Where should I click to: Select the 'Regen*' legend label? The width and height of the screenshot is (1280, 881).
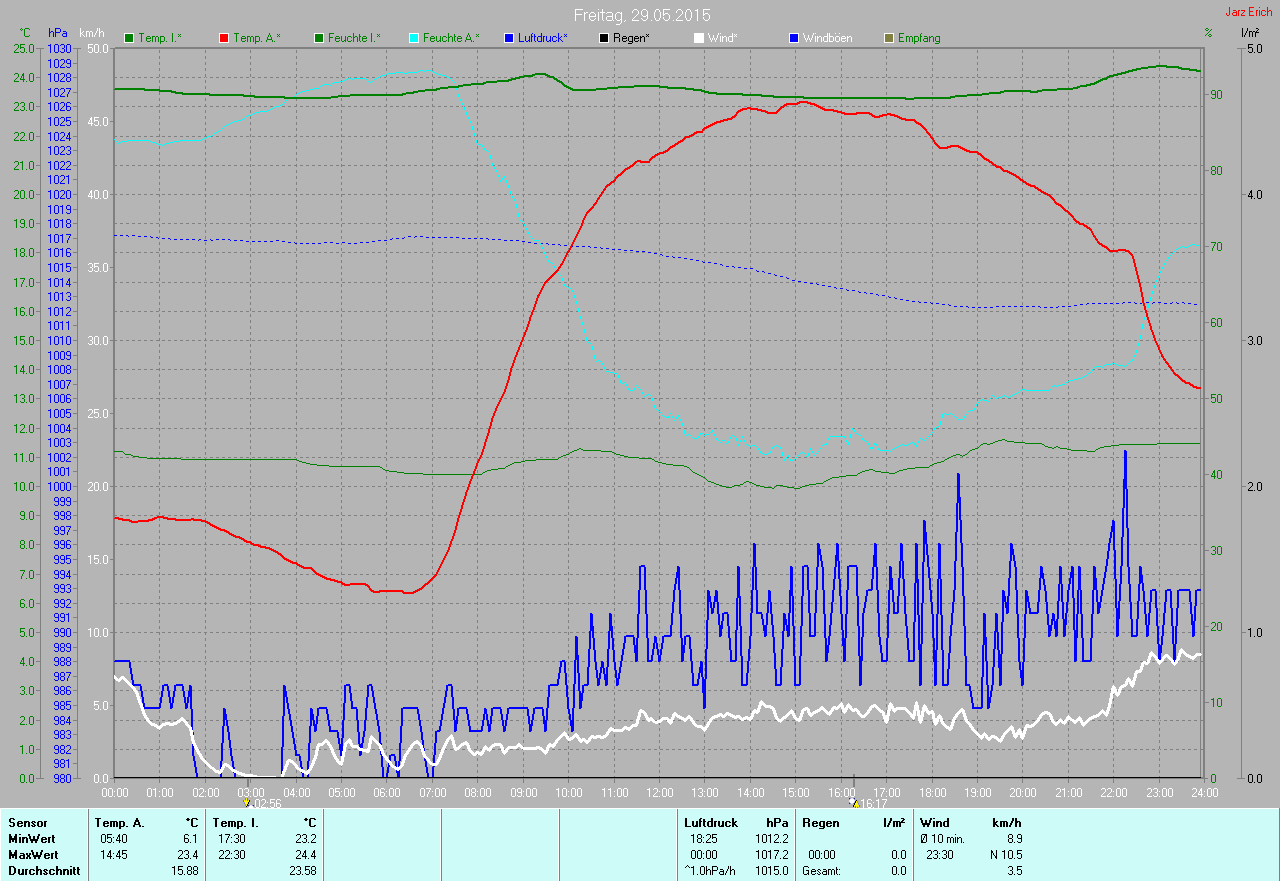pos(631,38)
